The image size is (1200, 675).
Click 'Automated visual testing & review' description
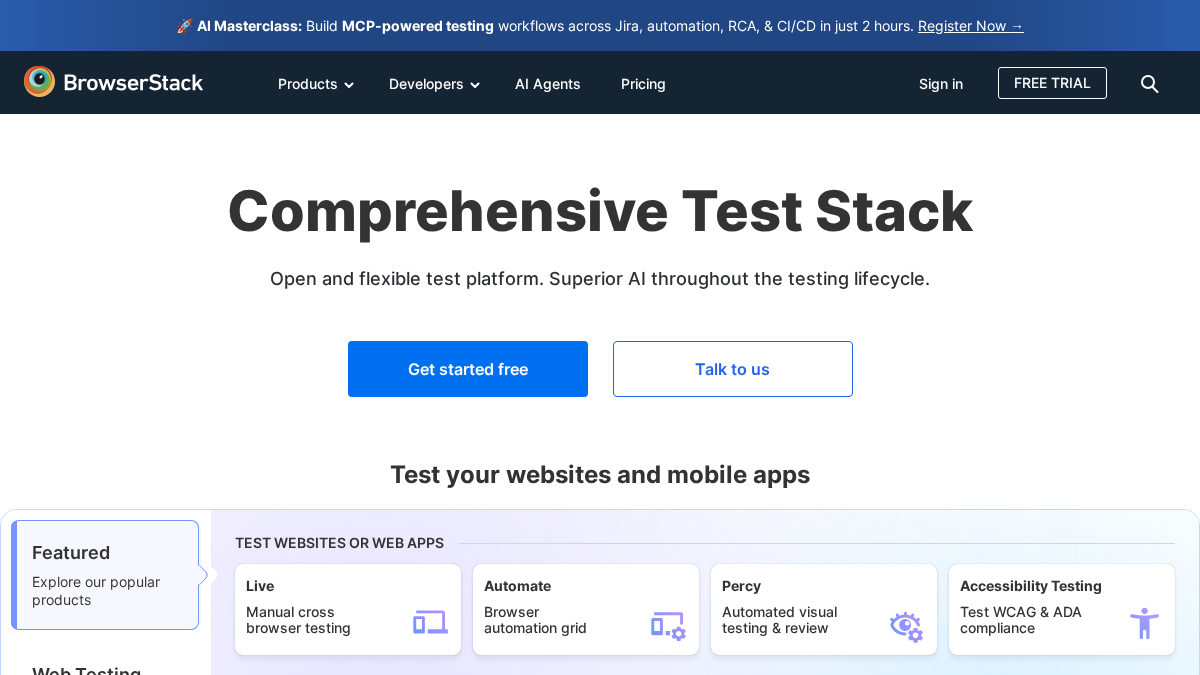point(779,620)
